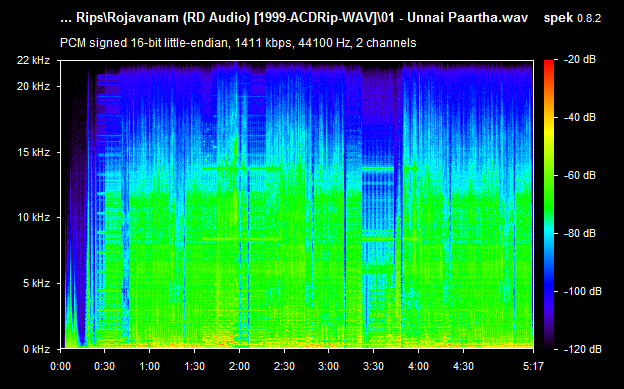Click the red top of color scale bar
624x389 pixels.
point(549,64)
